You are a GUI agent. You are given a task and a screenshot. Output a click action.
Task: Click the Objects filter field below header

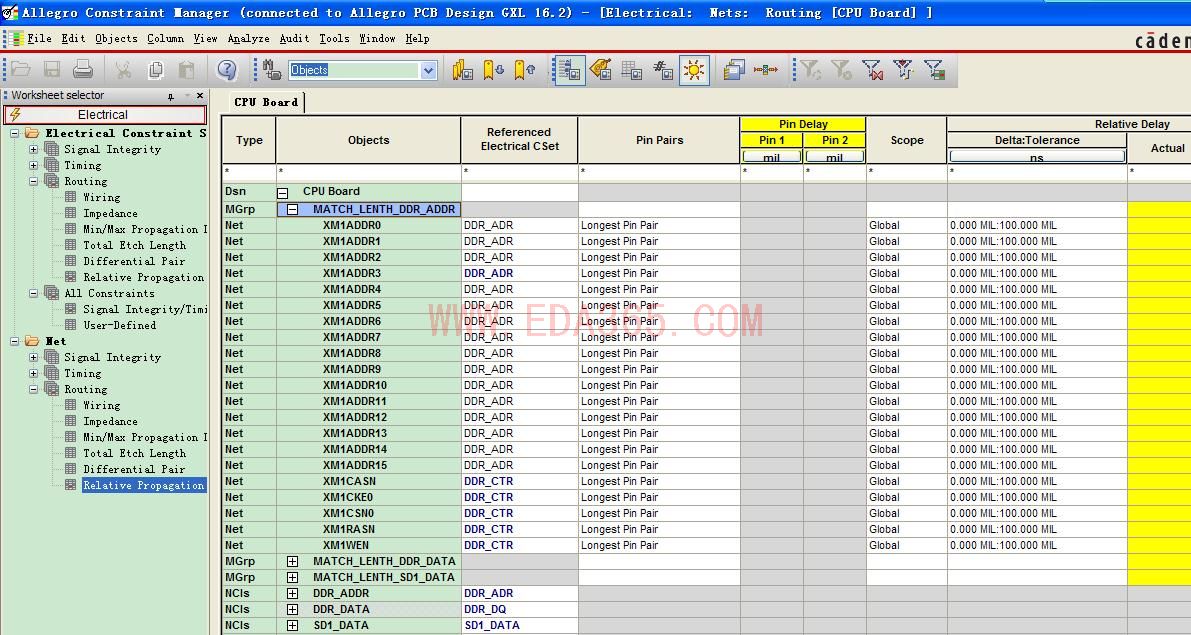pyautogui.click(x=368, y=172)
